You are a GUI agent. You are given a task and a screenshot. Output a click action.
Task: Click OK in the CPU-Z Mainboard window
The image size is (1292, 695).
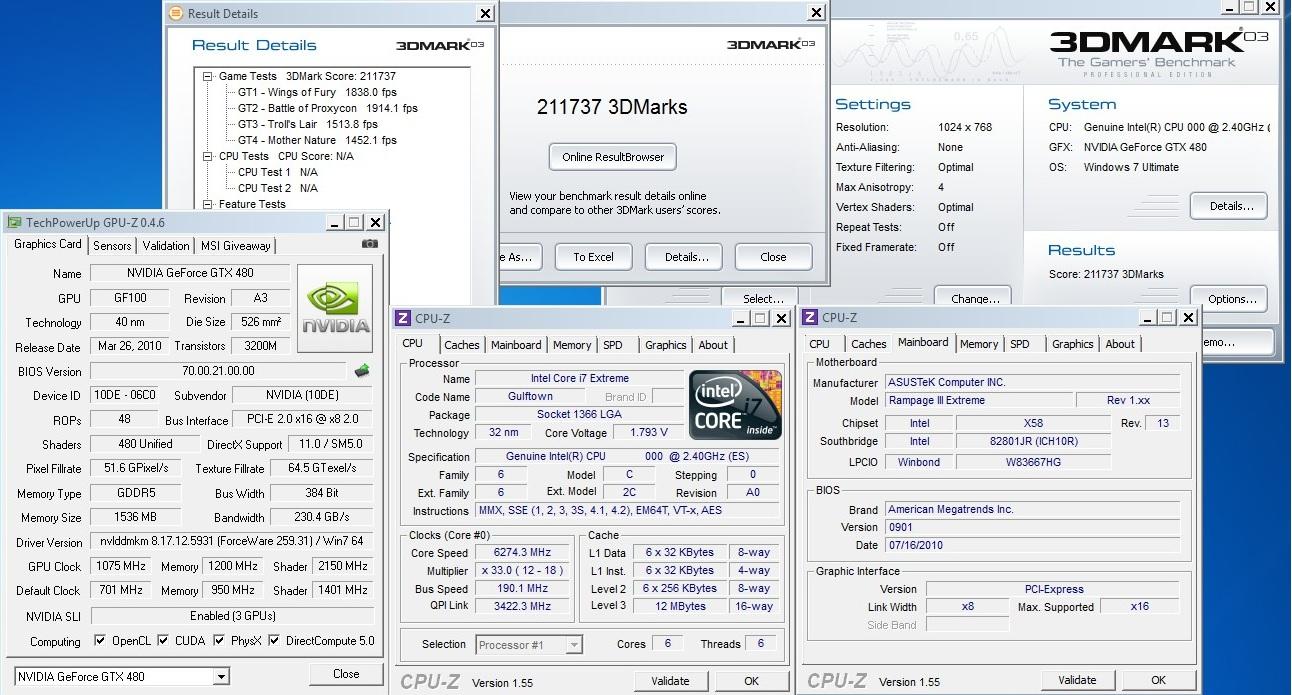pyautogui.click(x=1158, y=680)
